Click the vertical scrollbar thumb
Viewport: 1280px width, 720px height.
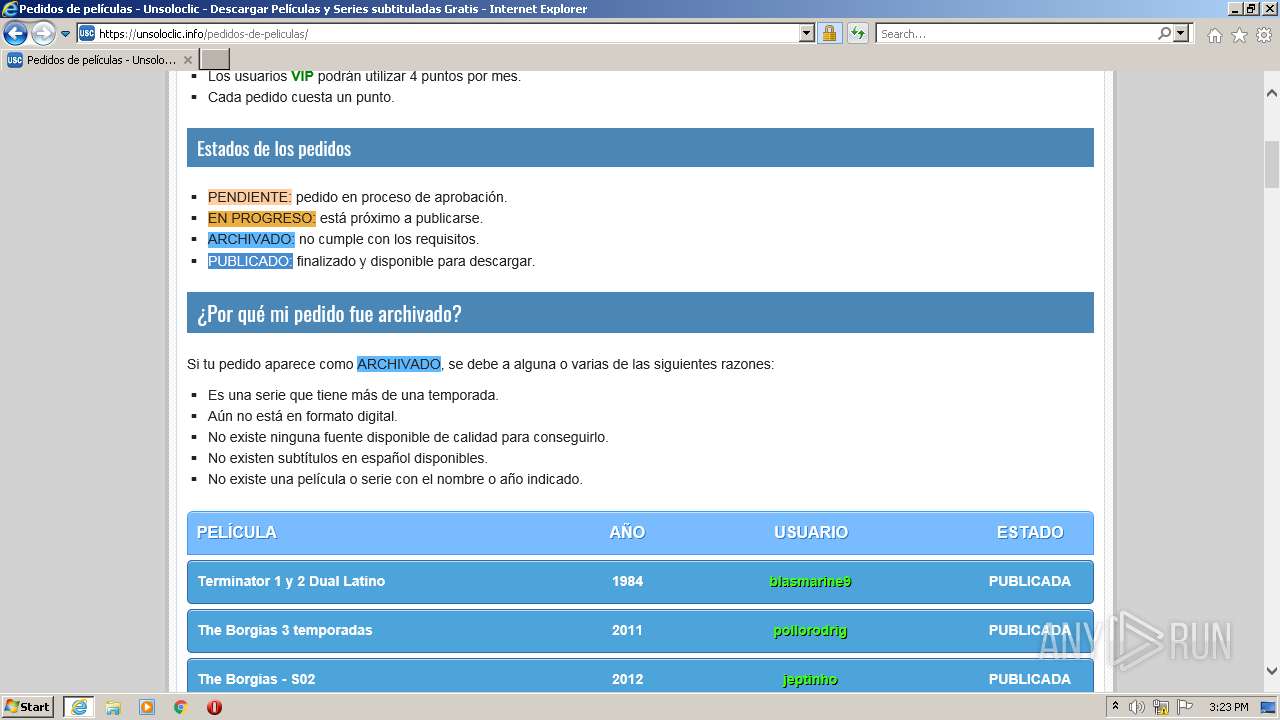pyautogui.click(x=1272, y=164)
